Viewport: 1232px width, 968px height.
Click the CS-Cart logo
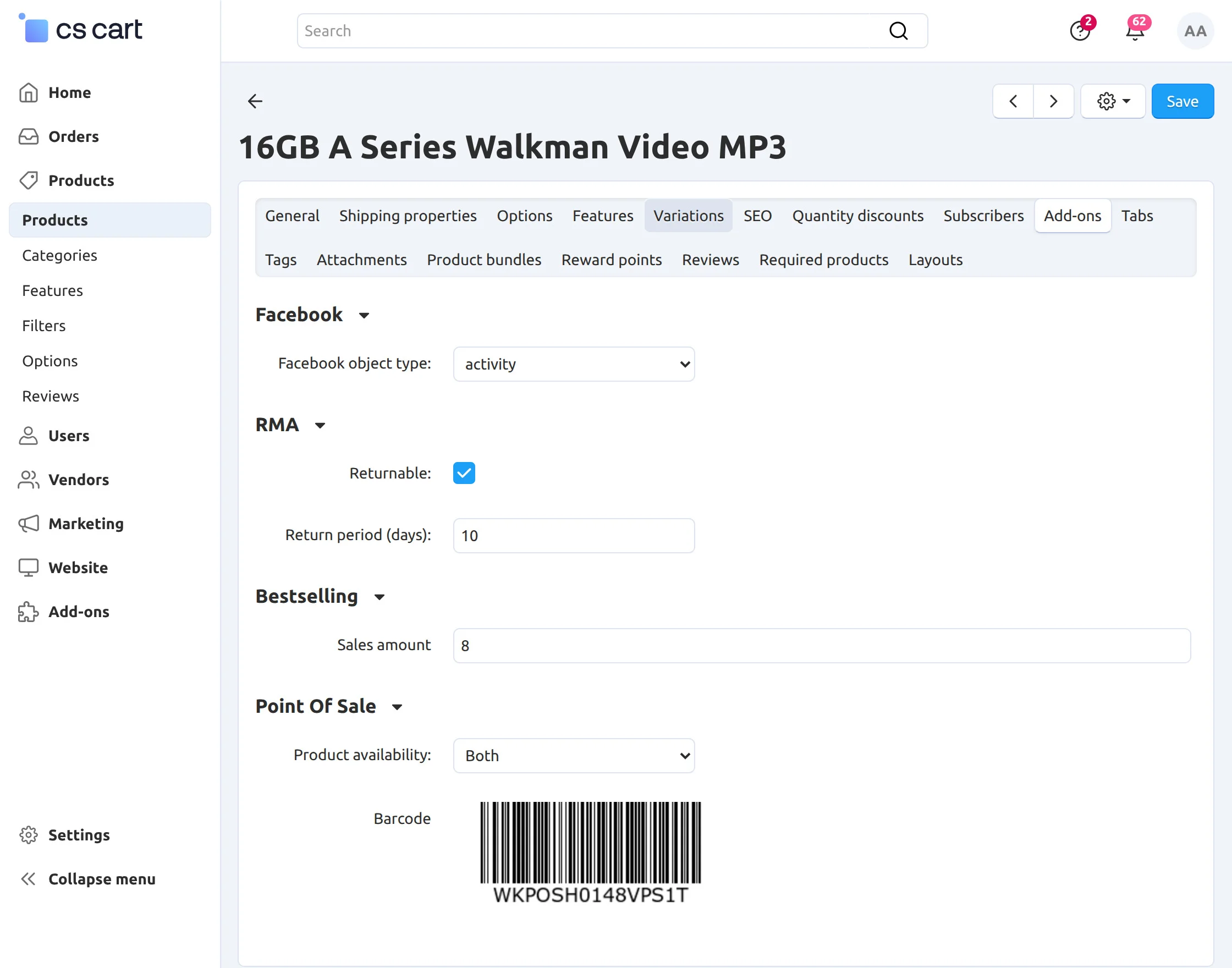pos(81,30)
